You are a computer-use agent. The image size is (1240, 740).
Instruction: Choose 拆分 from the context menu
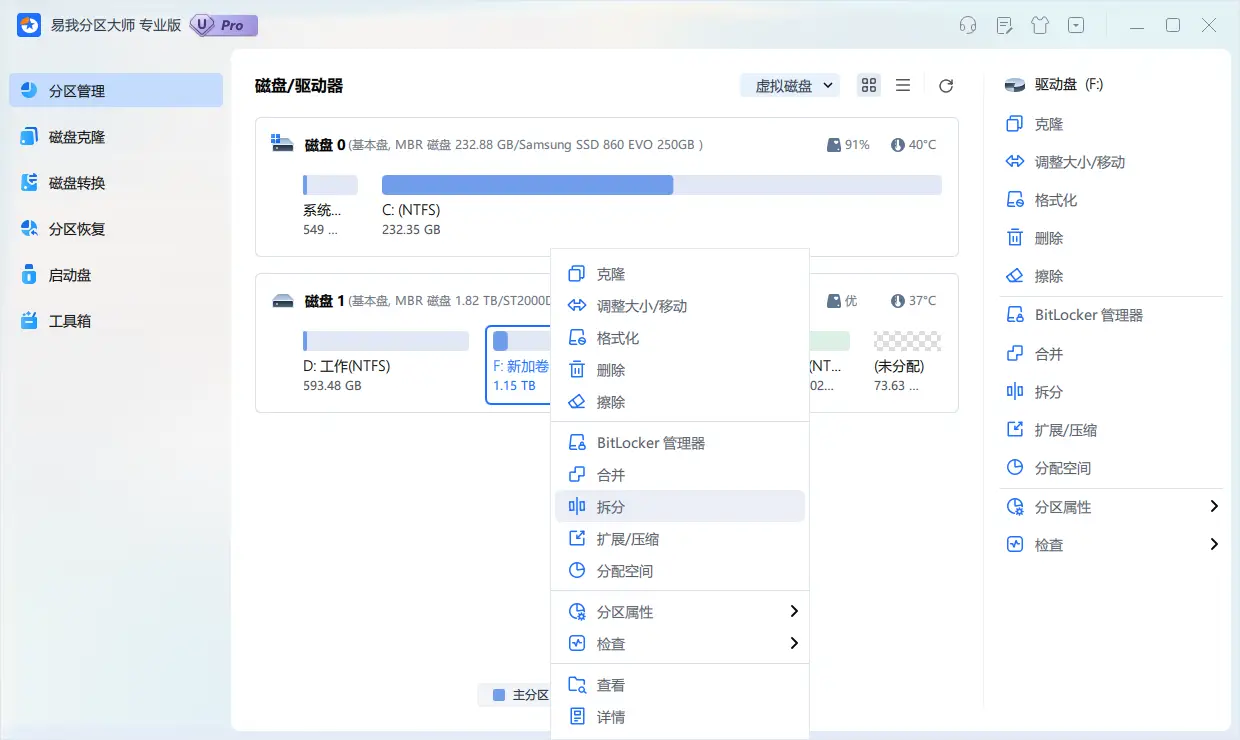coord(681,506)
